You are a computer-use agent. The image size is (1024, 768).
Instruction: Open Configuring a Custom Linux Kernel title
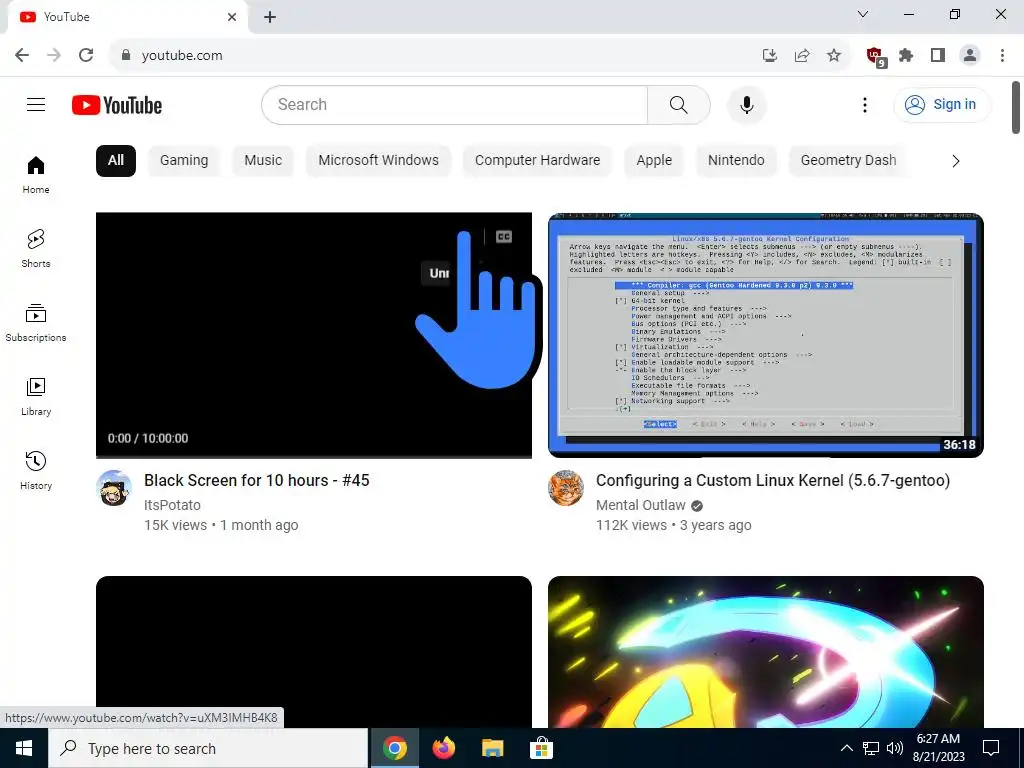pyautogui.click(x=773, y=481)
